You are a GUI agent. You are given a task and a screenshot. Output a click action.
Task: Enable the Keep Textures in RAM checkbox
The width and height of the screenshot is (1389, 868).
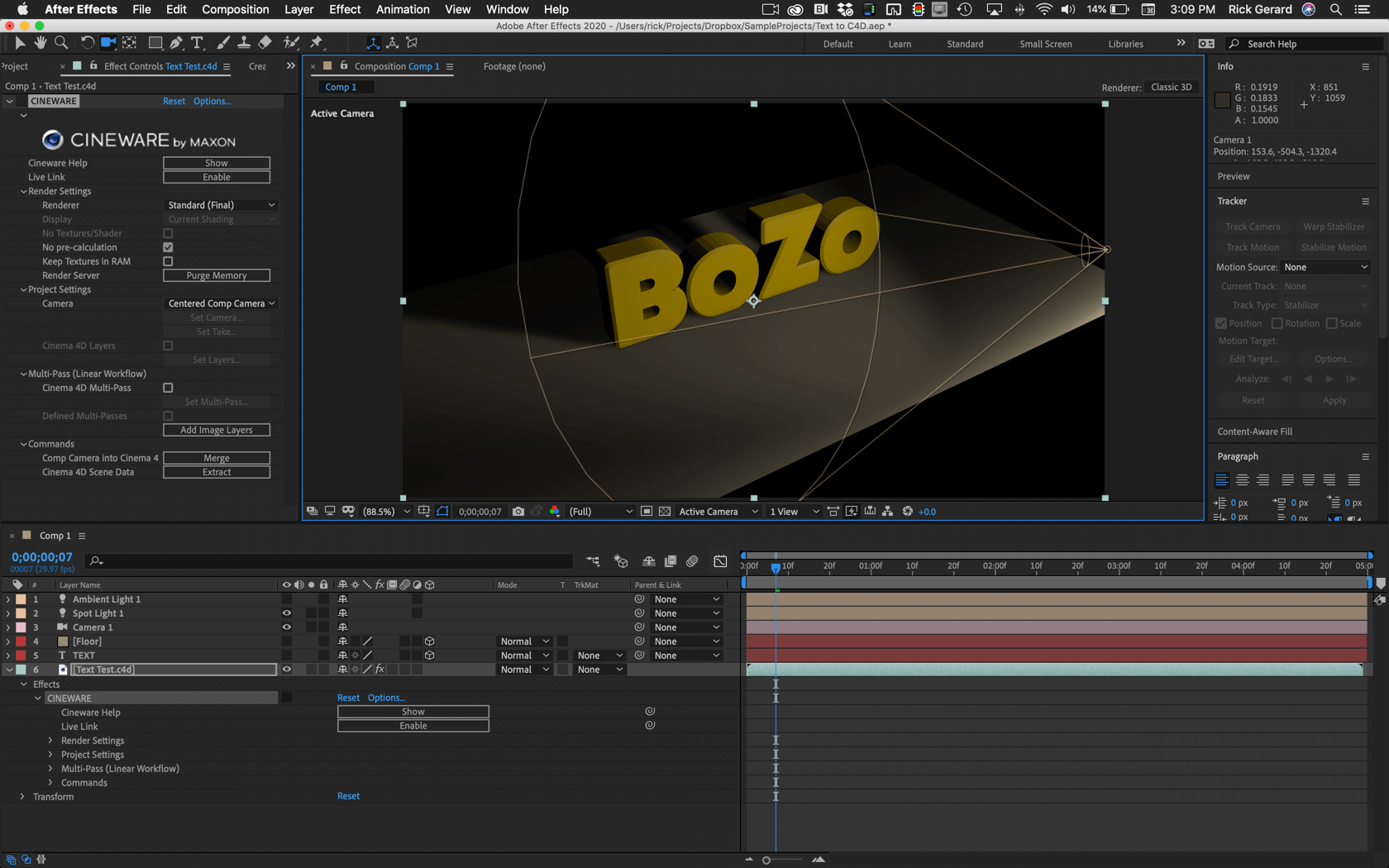(168, 260)
